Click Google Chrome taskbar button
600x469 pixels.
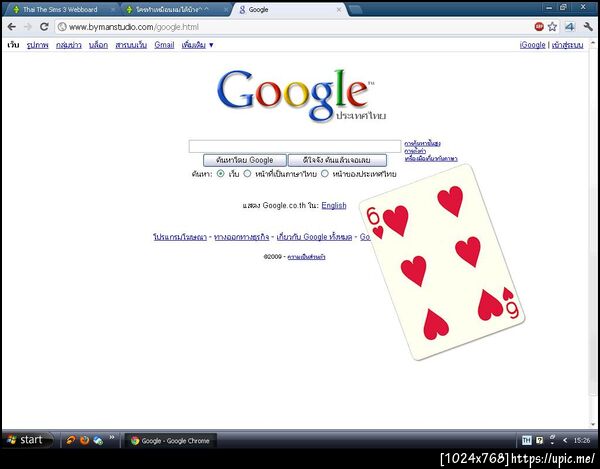(171, 441)
